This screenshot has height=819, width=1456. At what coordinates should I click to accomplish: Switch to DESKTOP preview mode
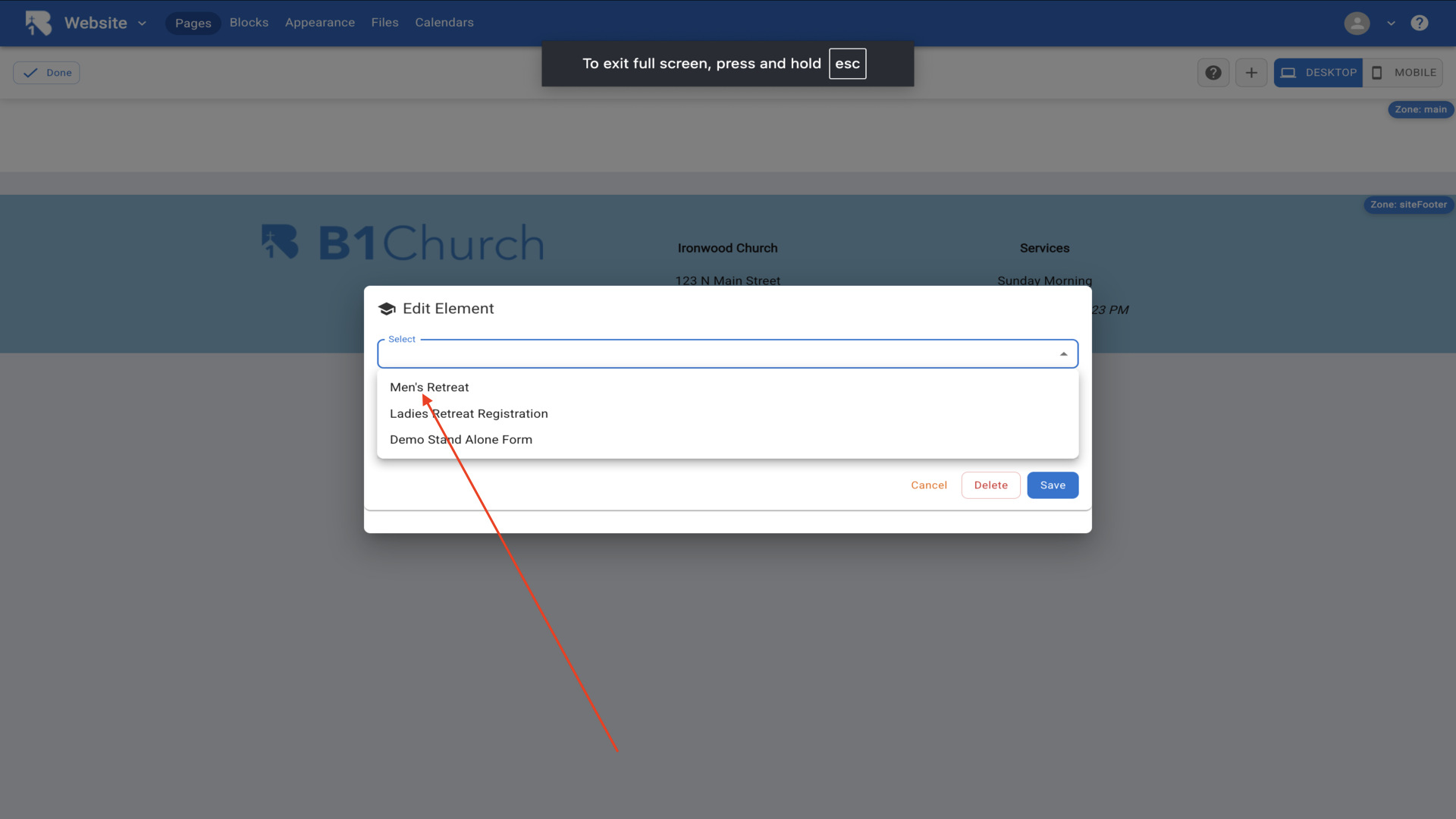point(1318,73)
